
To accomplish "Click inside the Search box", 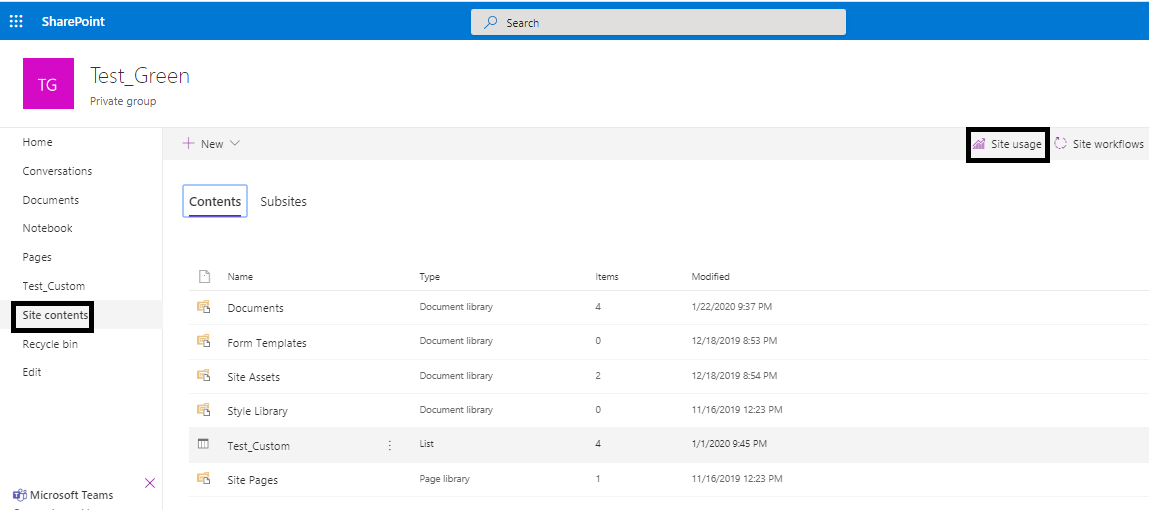I will tap(658, 22).
